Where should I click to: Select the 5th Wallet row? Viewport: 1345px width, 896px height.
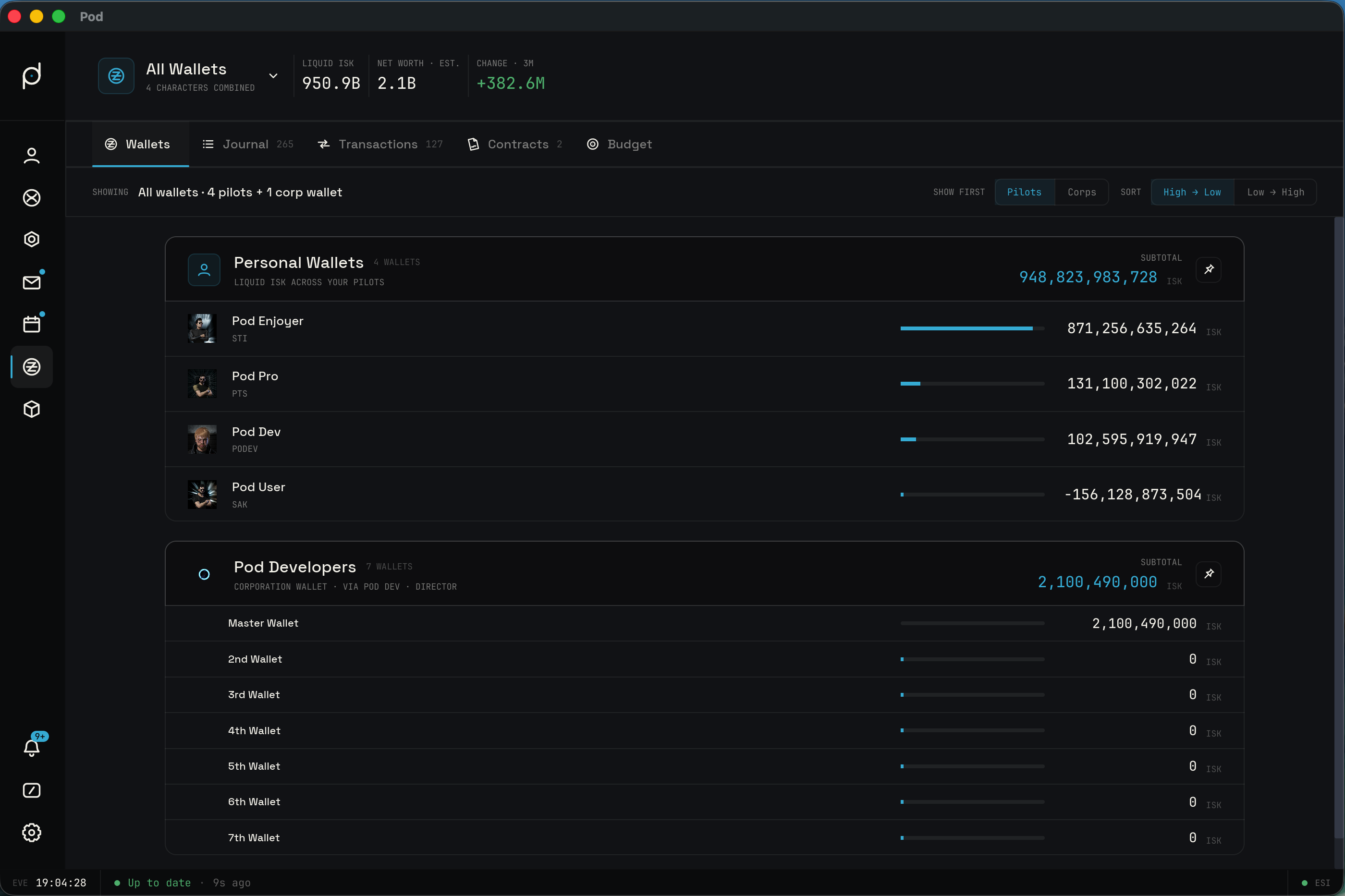click(x=704, y=766)
